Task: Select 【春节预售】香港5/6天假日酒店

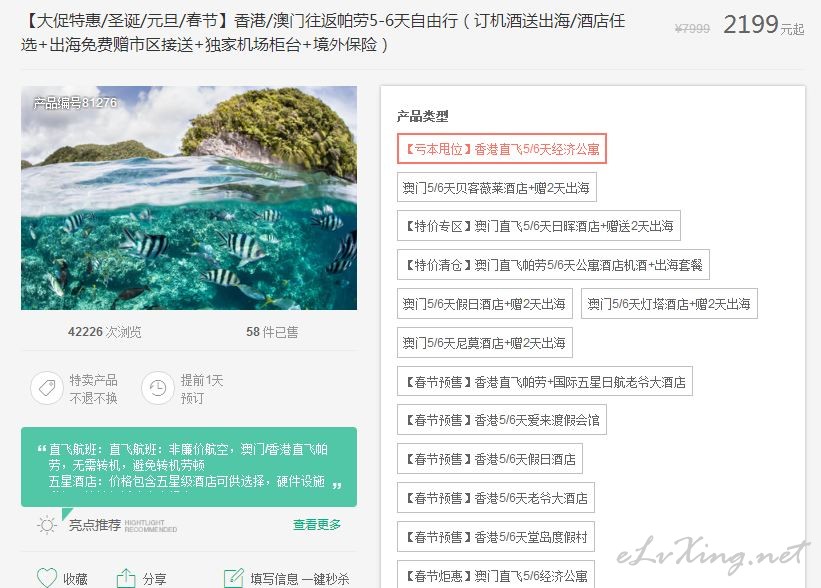Action: [490, 459]
